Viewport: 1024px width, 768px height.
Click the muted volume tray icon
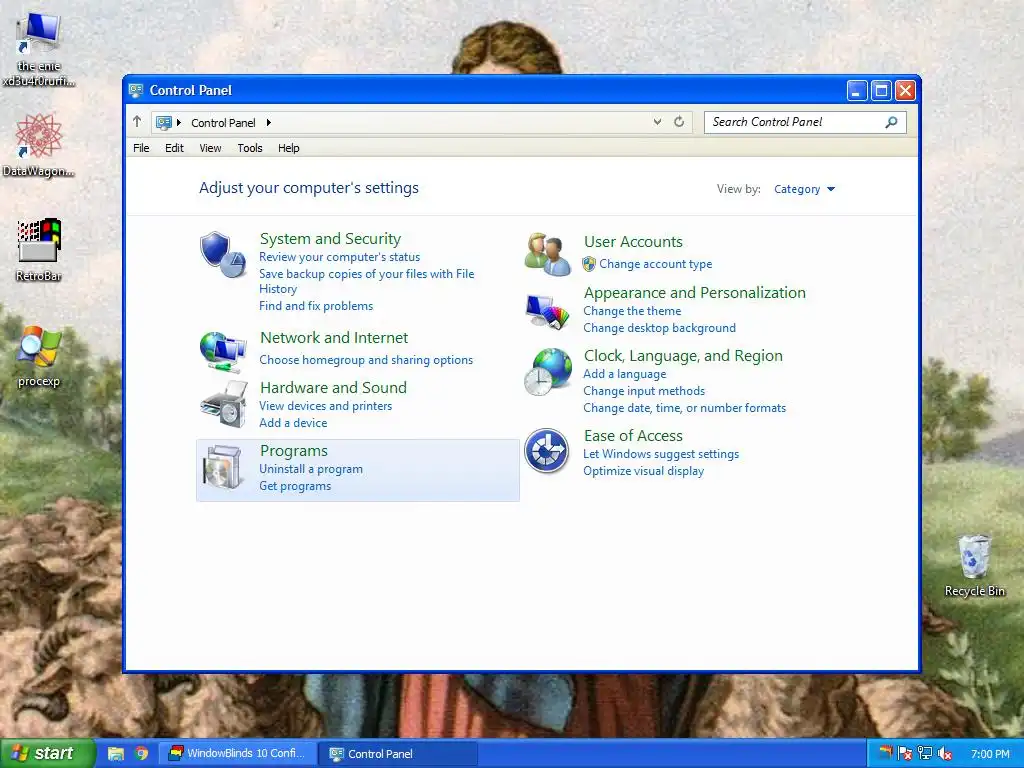944,754
